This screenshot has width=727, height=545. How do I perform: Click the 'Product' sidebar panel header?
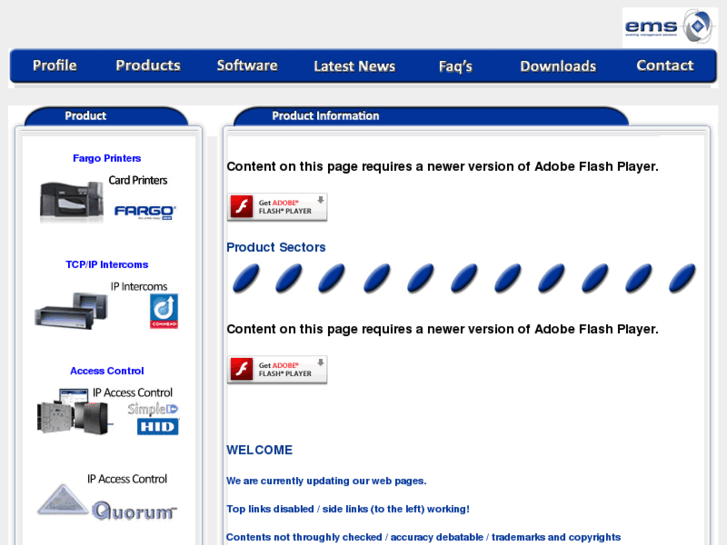click(85, 116)
